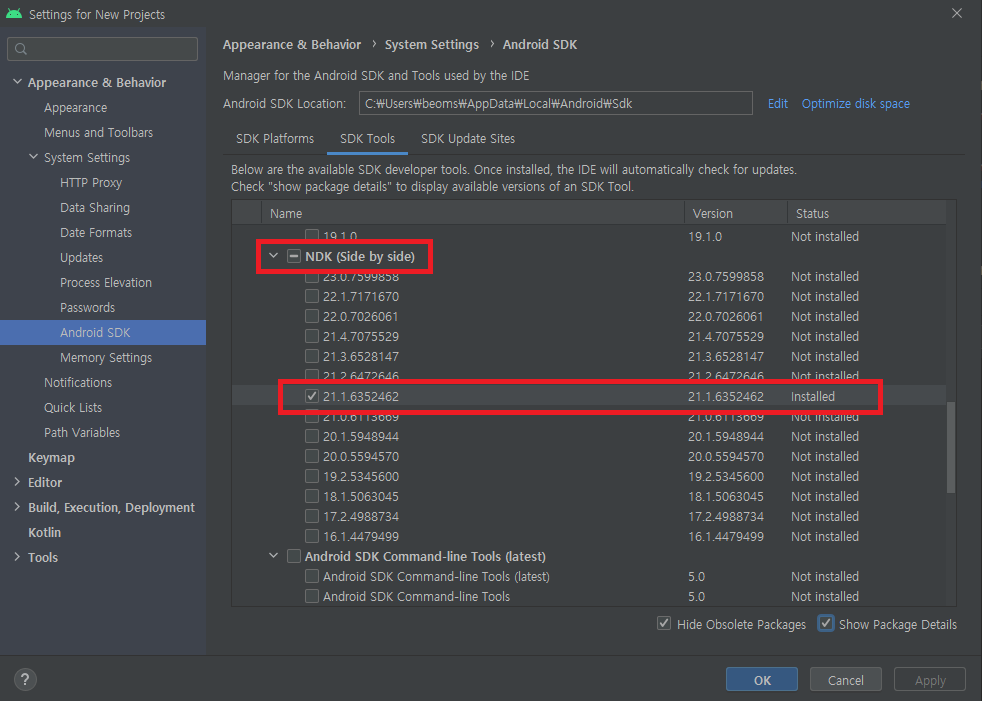Viewport: 982px width, 701px height.
Task: Collapse the System Settings tree node
Action: click(34, 157)
